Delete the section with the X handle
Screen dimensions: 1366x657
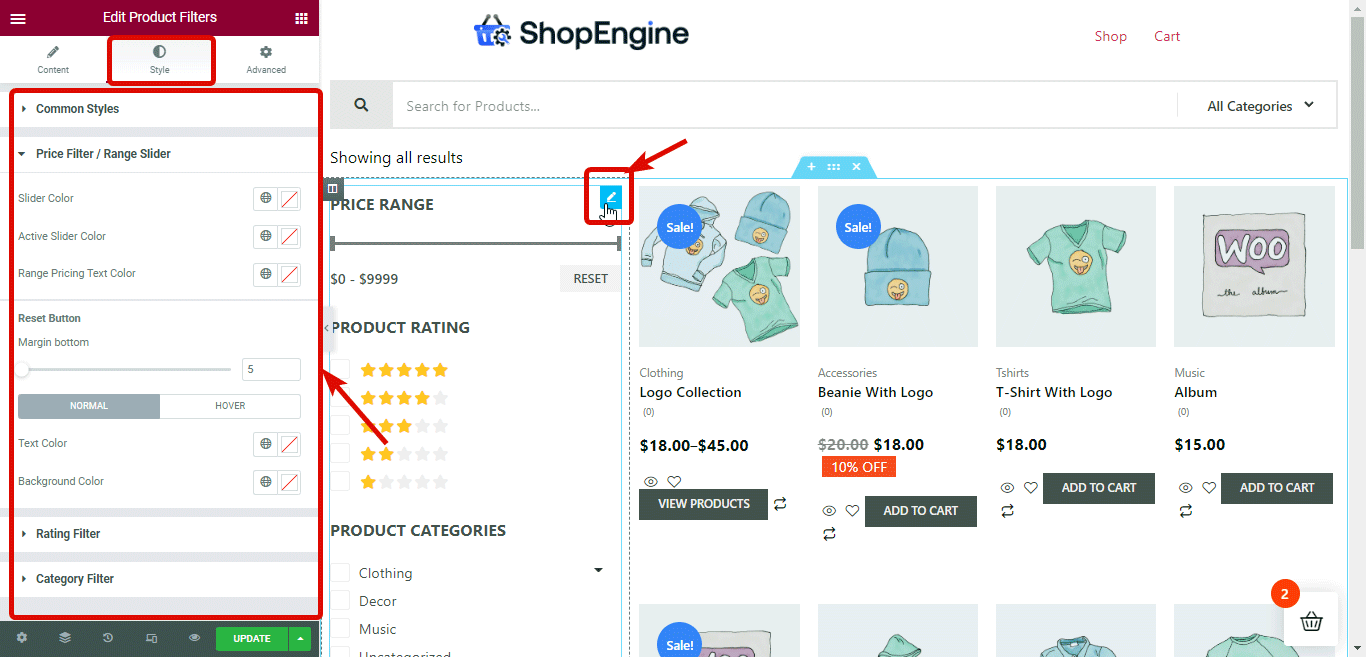tap(856, 167)
